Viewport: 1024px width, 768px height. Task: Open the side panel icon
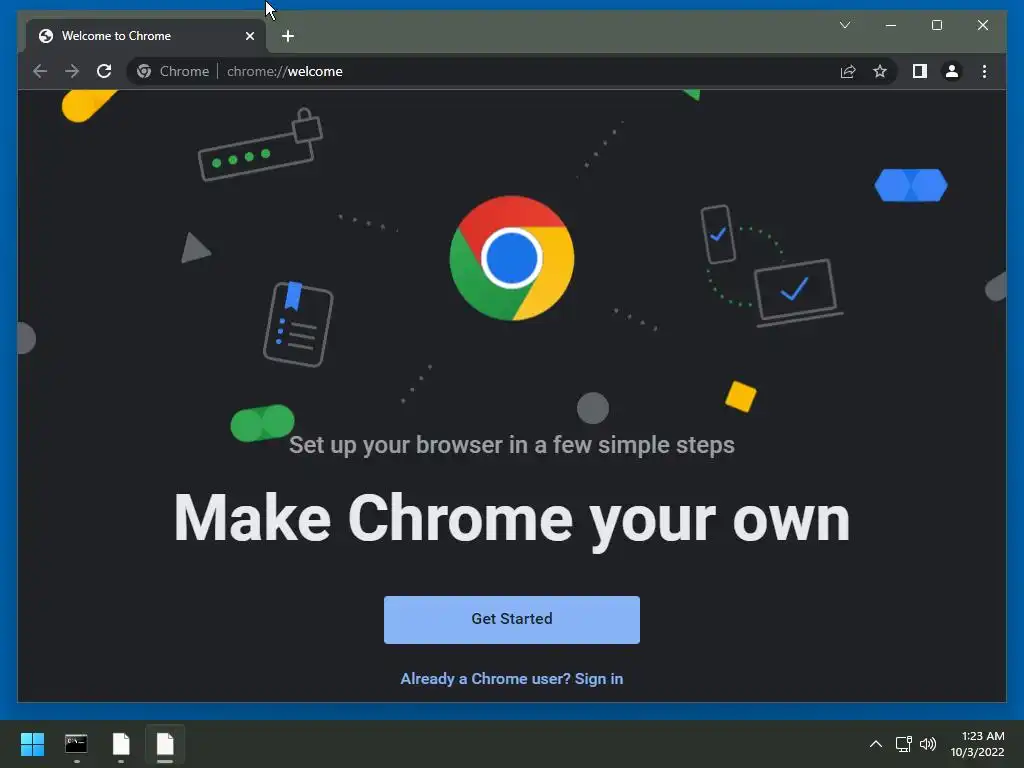click(920, 71)
